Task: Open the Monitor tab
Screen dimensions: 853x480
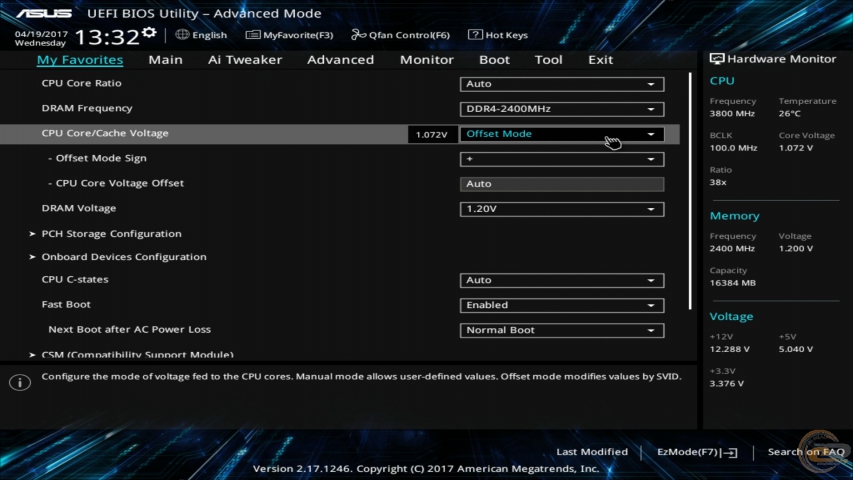Action: 426,60
